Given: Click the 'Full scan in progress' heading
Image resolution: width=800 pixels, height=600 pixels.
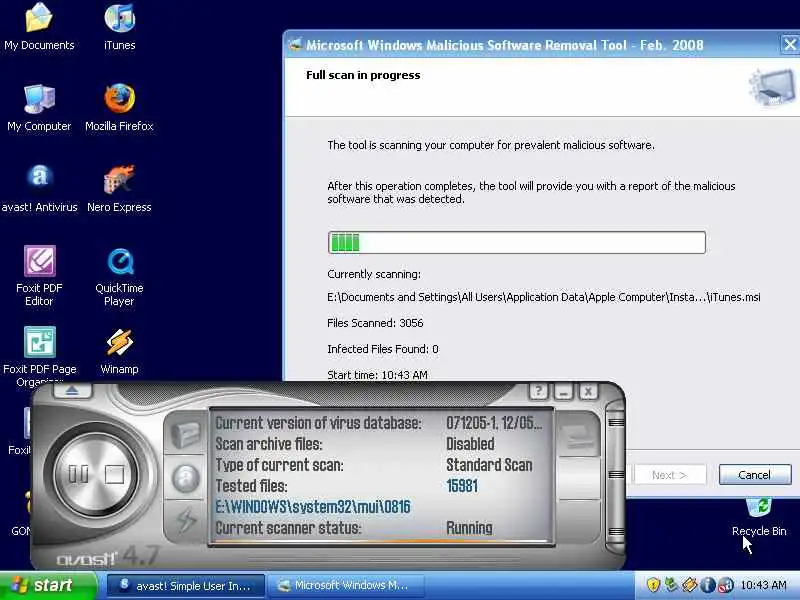Looking at the screenshot, I should [x=363, y=75].
